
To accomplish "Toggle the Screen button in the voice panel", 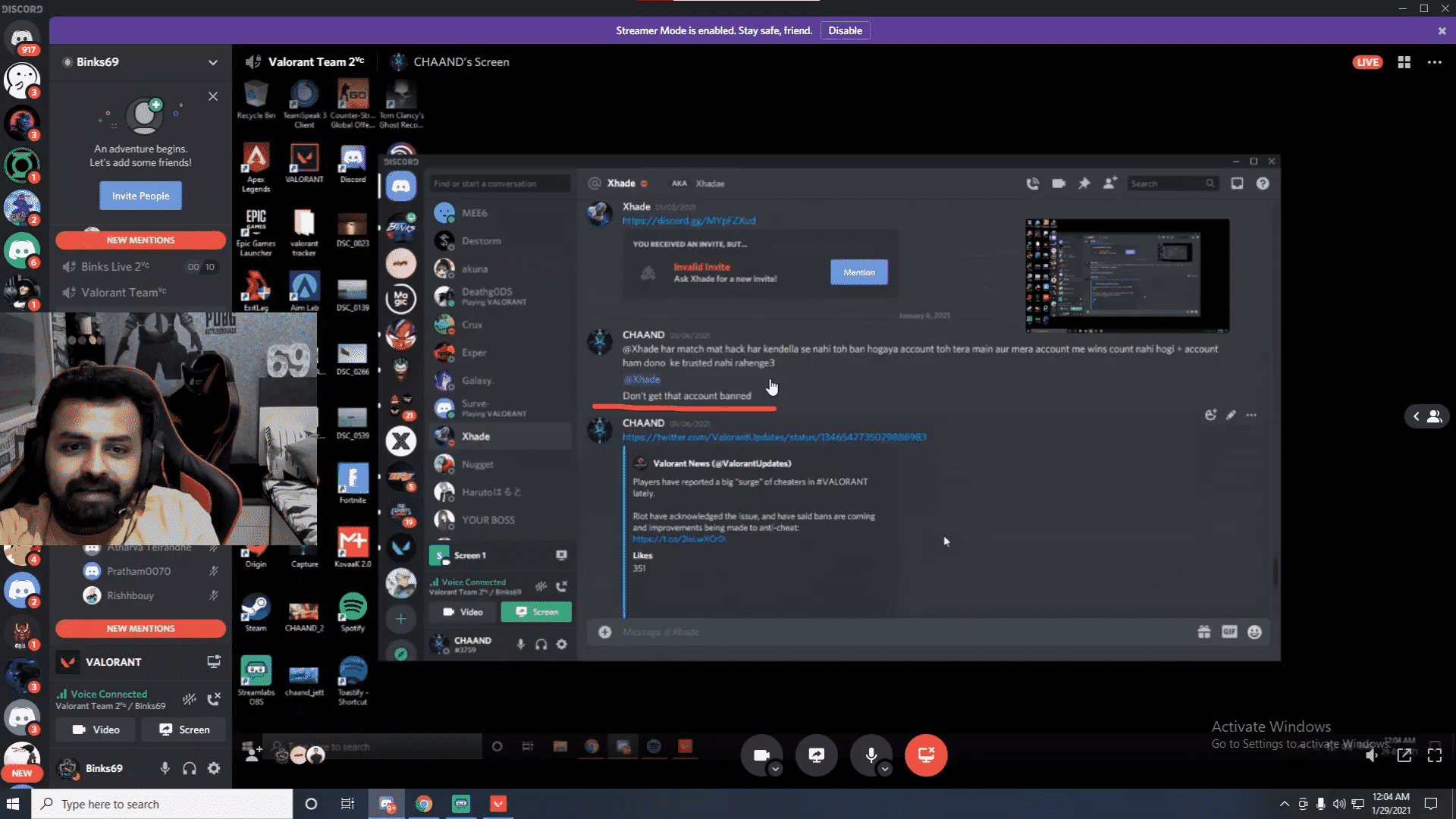I will pyautogui.click(x=184, y=730).
